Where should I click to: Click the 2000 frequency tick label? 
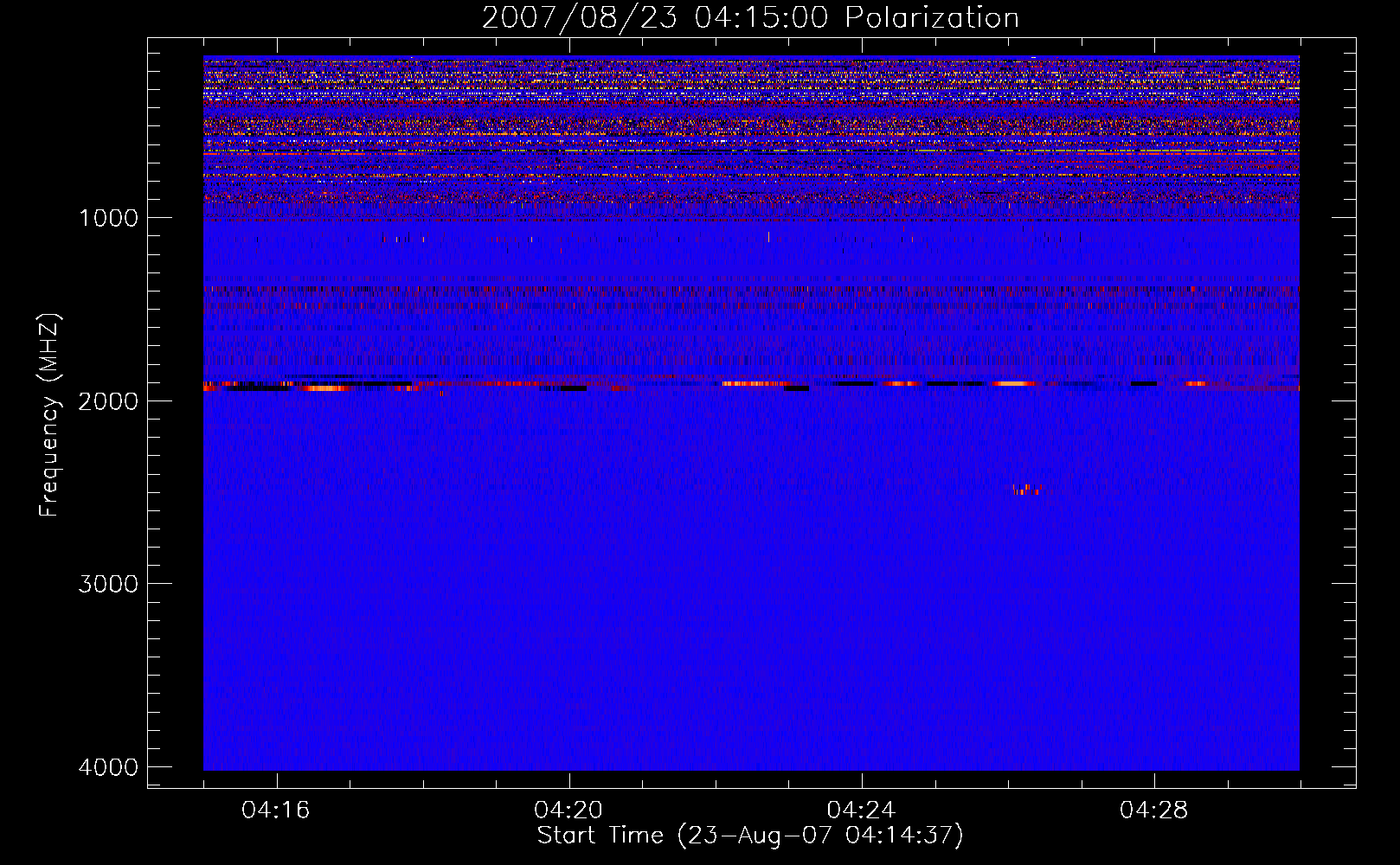click(x=108, y=400)
